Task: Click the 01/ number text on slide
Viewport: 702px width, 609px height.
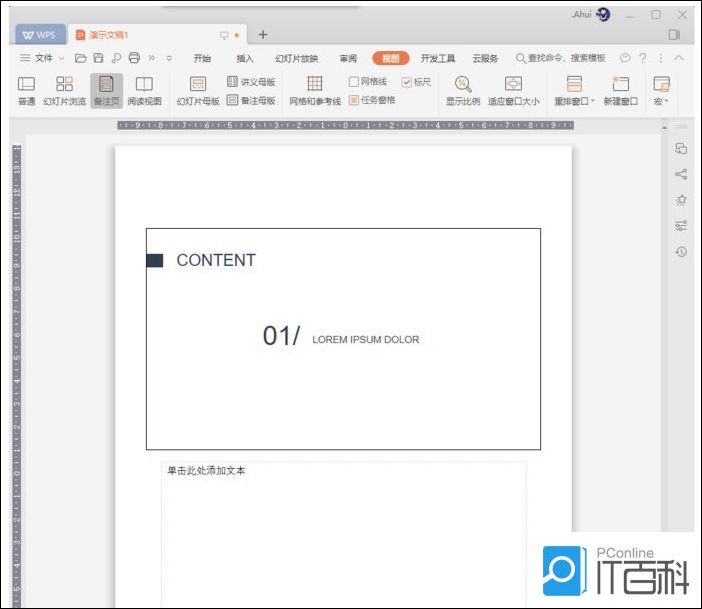Action: 281,336
